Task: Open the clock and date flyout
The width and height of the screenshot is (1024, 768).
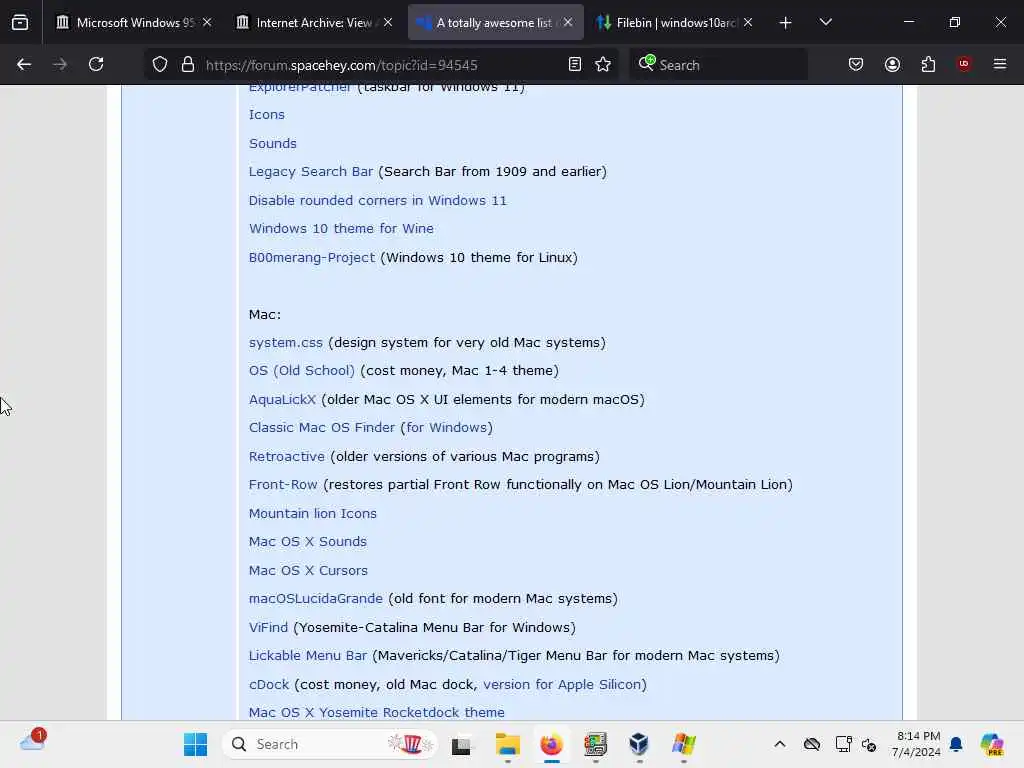Action: [917, 744]
